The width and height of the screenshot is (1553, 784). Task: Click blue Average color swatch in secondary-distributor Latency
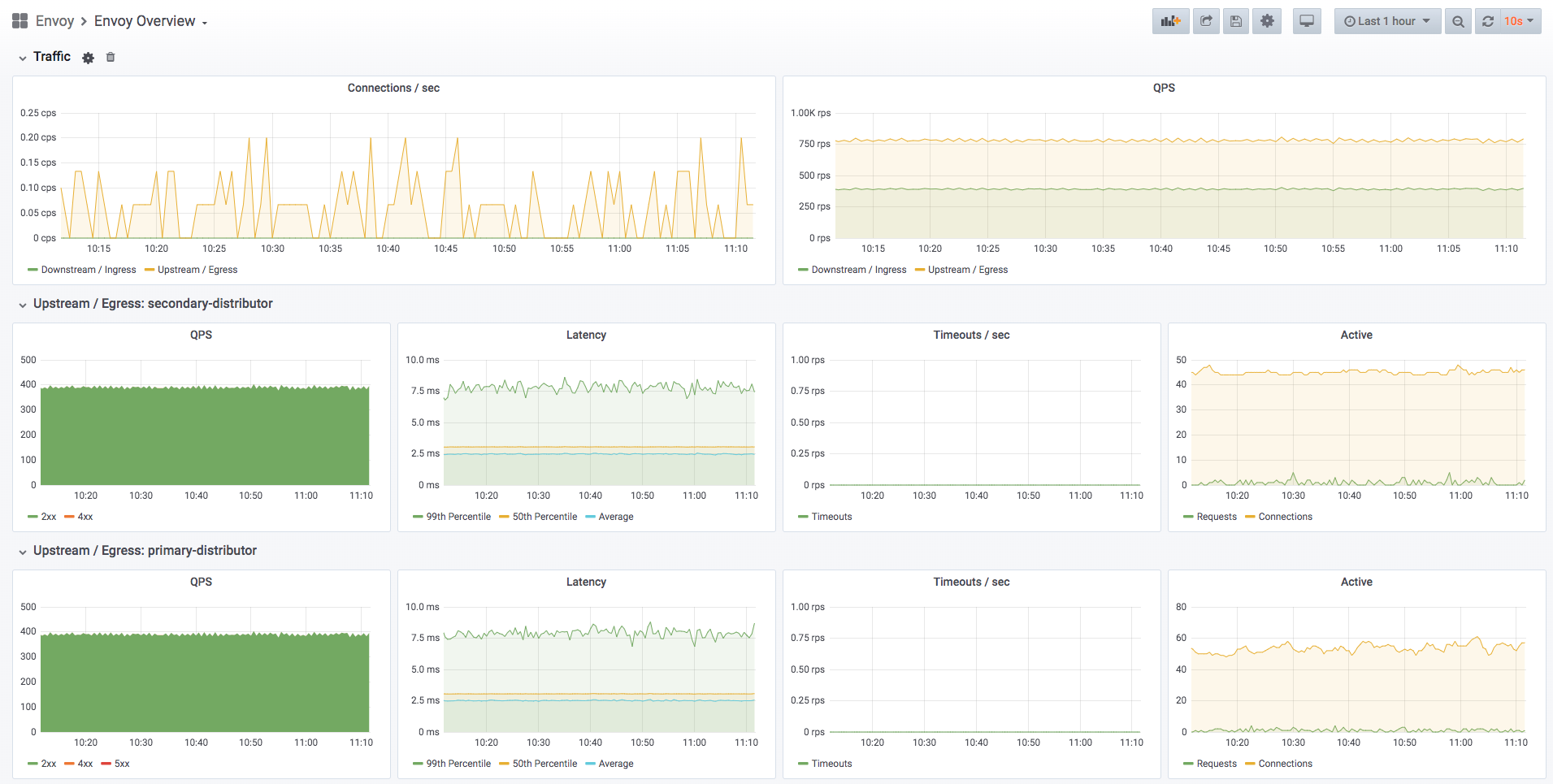[x=590, y=517]
